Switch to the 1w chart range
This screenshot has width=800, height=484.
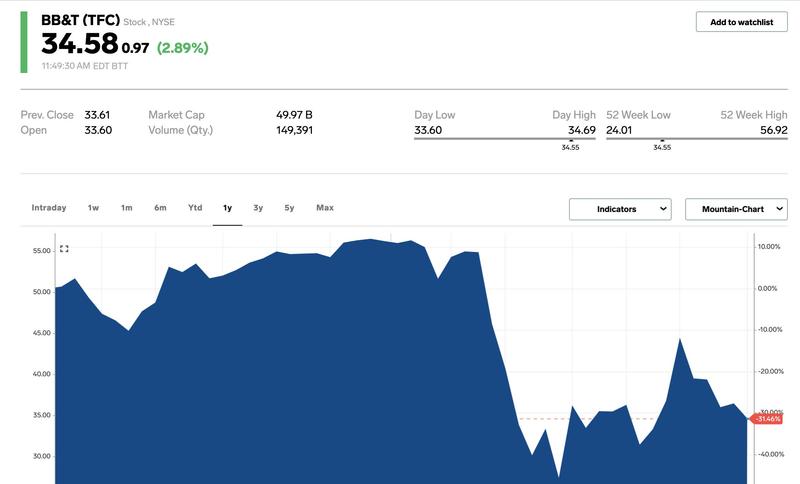click(93, 208)
